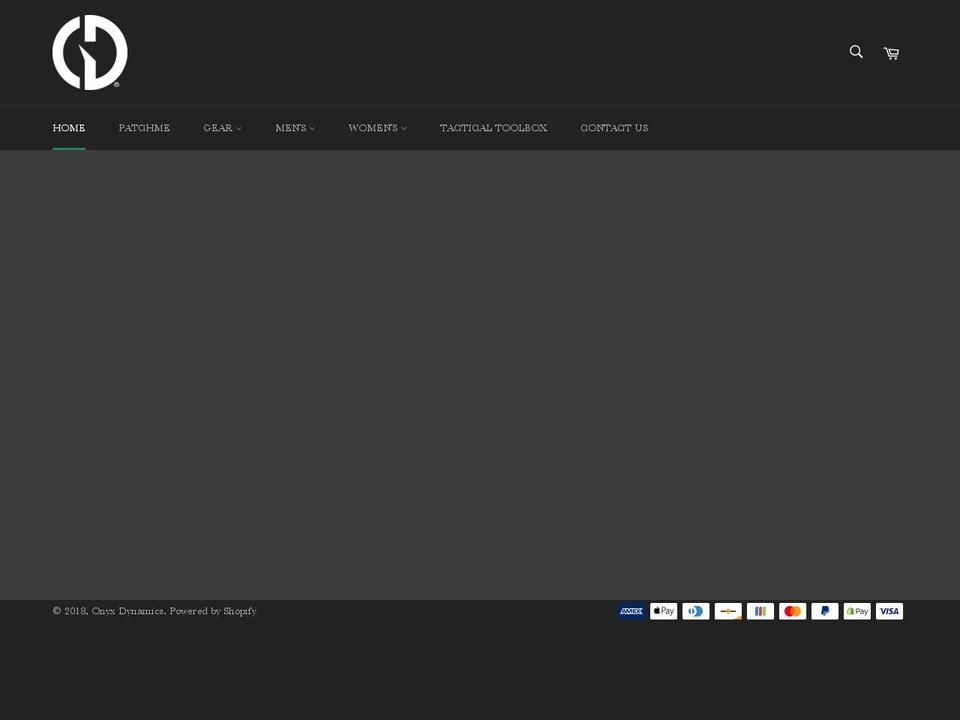The width and height of the screenshot is (960, 720).
Task: Click the Discover payment icon
Action: coord(728,611)
